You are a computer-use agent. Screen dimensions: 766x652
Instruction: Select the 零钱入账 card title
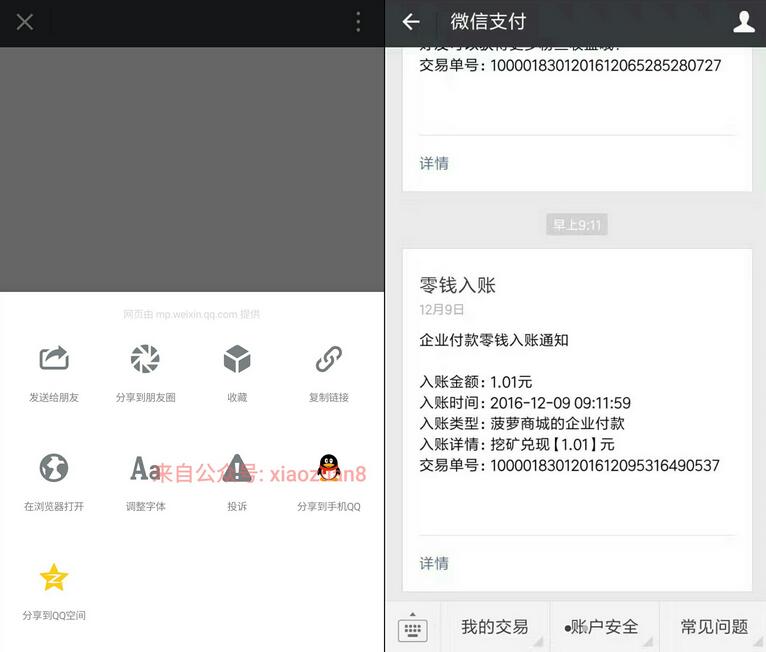pos(458,285)
